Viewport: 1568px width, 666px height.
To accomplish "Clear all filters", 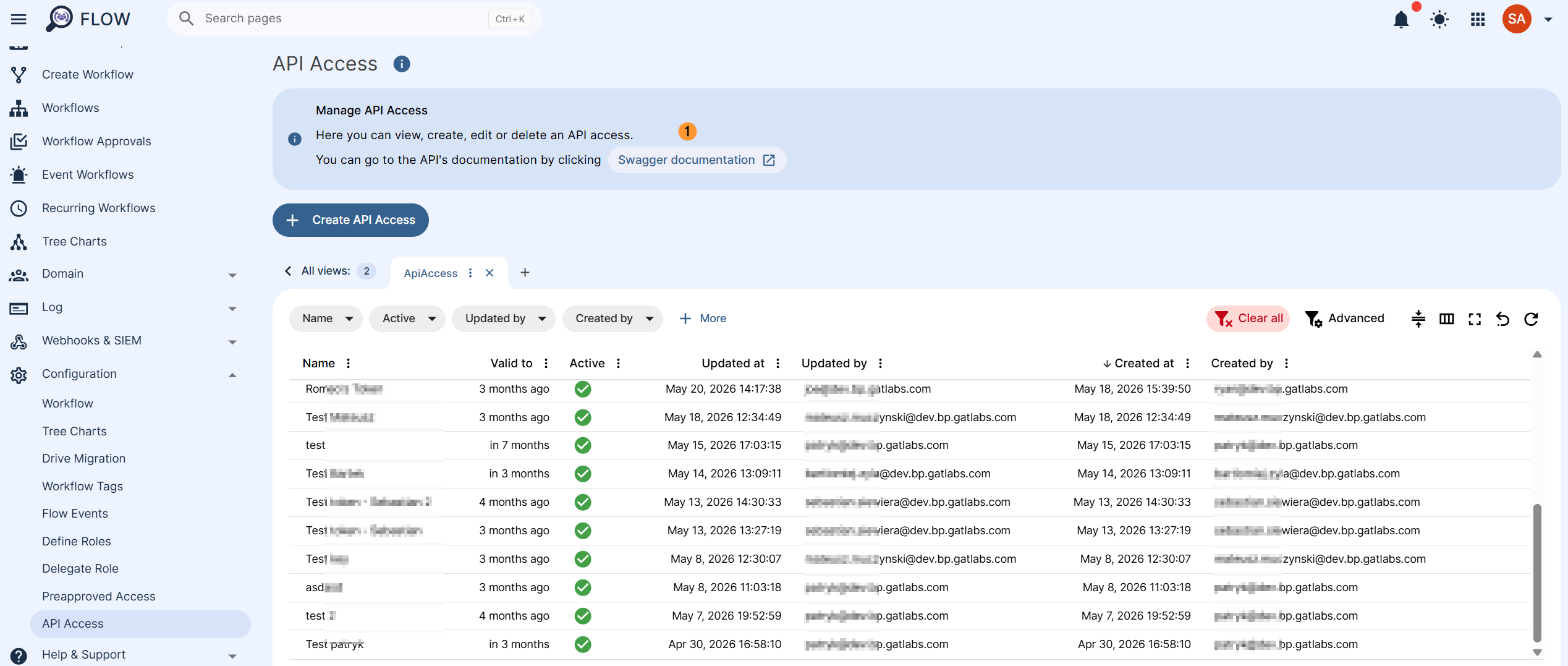I will [1248, 318].
